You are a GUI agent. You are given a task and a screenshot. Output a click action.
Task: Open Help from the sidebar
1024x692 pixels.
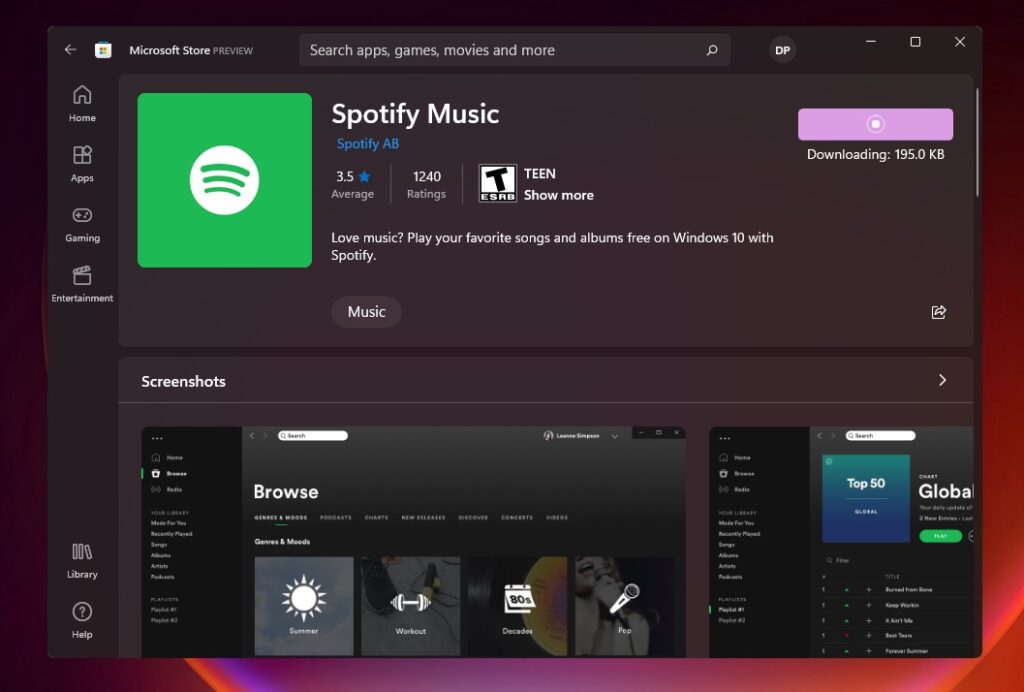[81, 617]
